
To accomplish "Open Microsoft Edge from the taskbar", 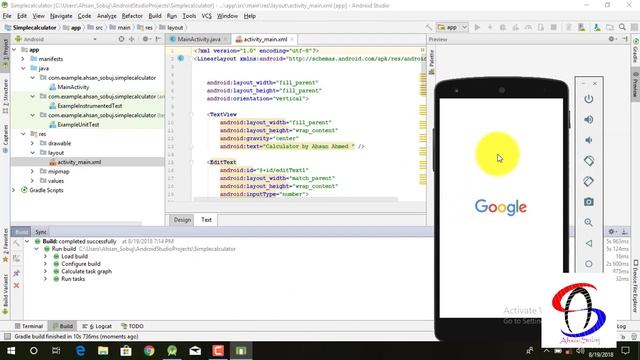I will (x=80, y=351).
